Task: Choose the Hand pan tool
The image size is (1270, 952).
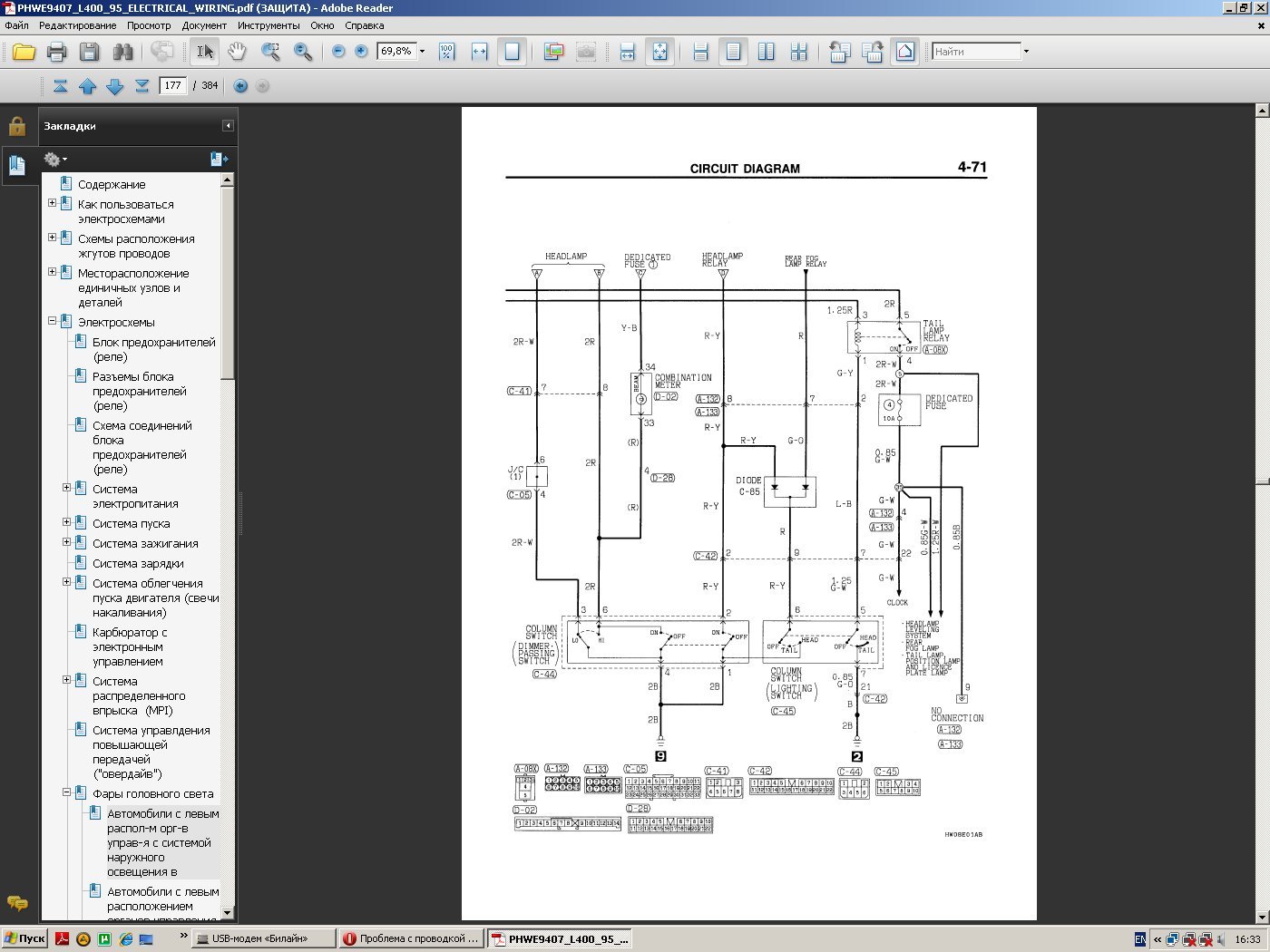Action: pyautogui.click(x=237, y=52)
